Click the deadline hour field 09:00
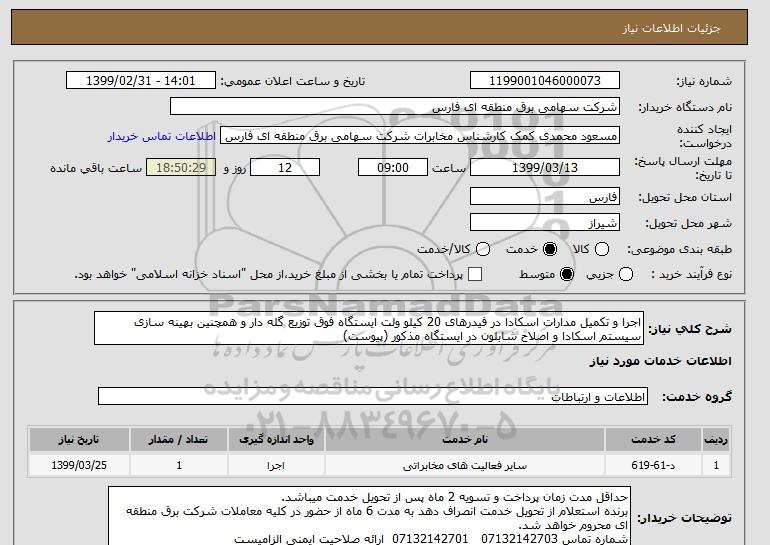 click(393, 167)
